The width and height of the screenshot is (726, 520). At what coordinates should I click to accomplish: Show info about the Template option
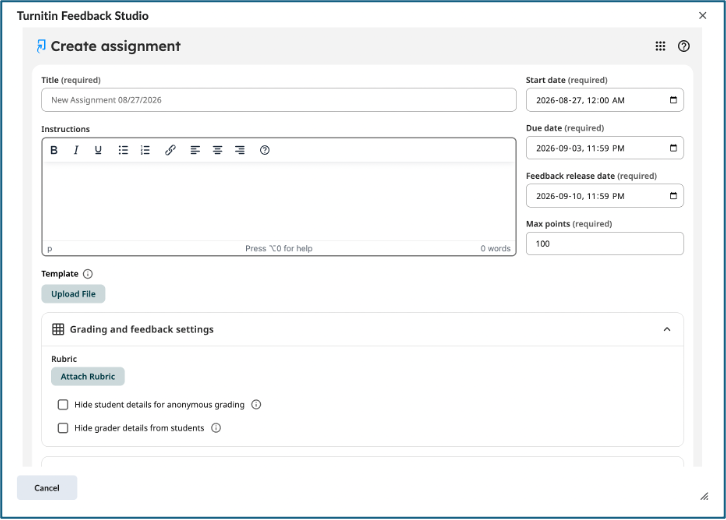[x=88, y=274]
